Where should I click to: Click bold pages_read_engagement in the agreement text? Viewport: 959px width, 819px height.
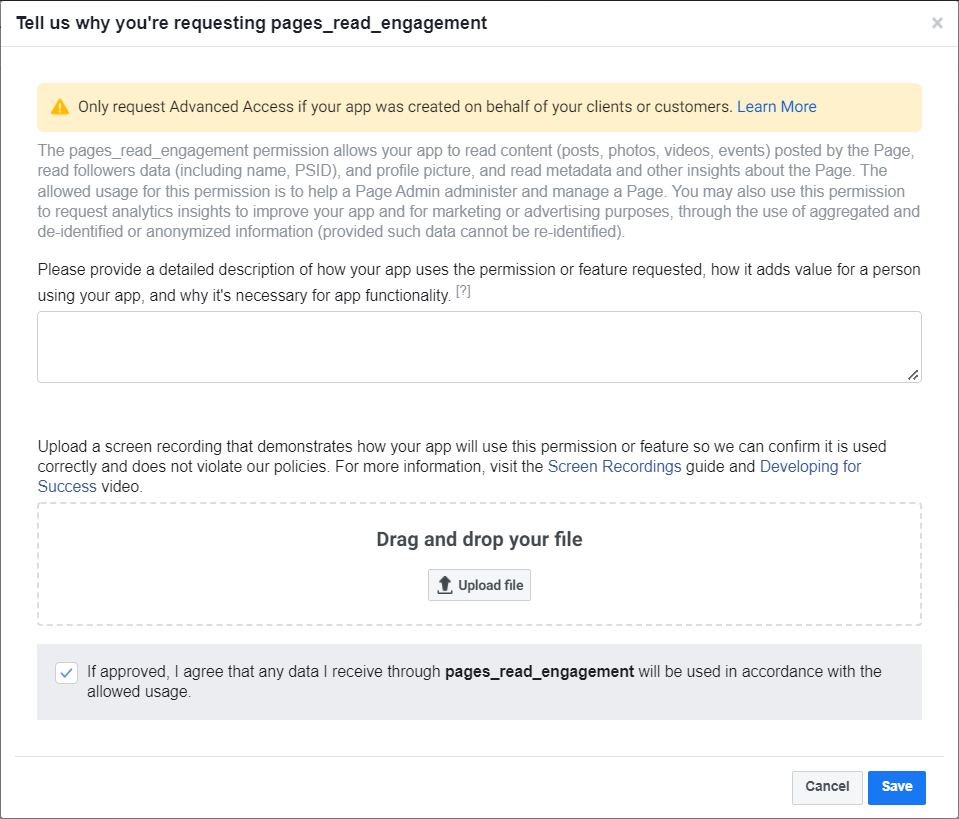(x=539, y=672)
